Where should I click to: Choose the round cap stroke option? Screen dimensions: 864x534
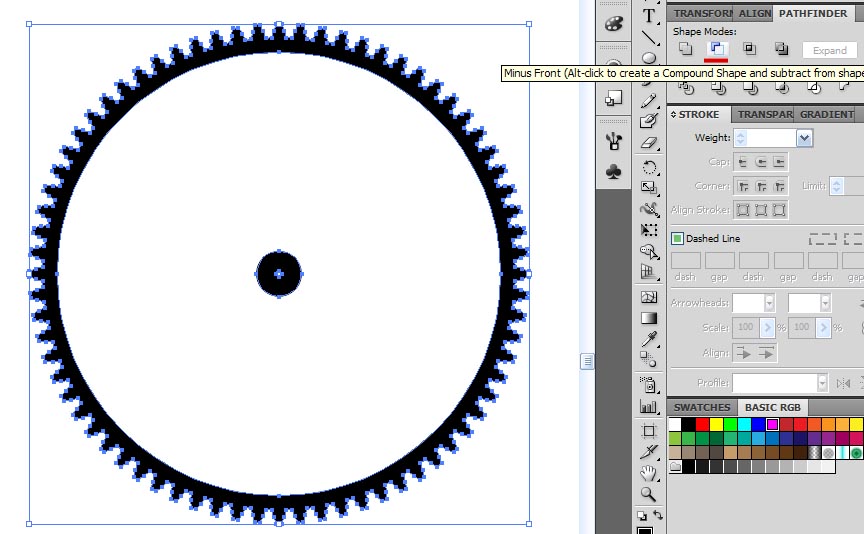(761, 162)
